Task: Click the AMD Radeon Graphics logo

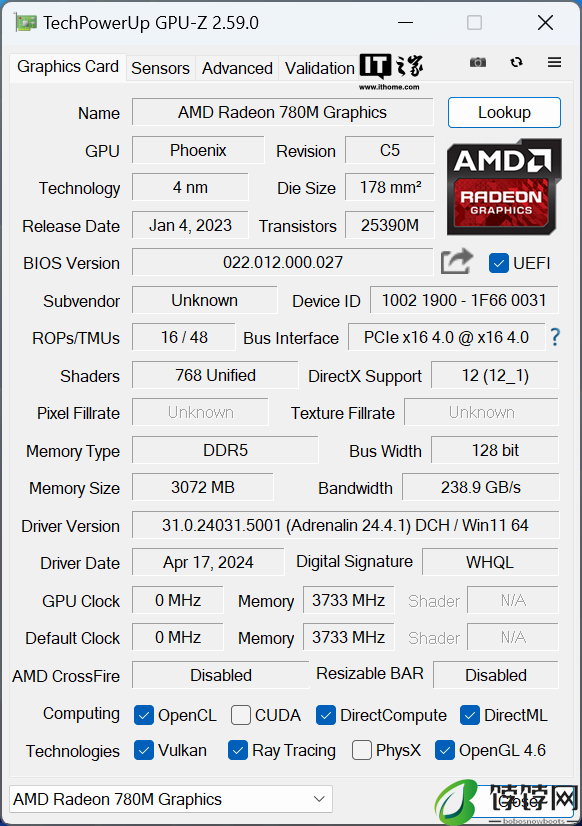Action: point(504,187)
